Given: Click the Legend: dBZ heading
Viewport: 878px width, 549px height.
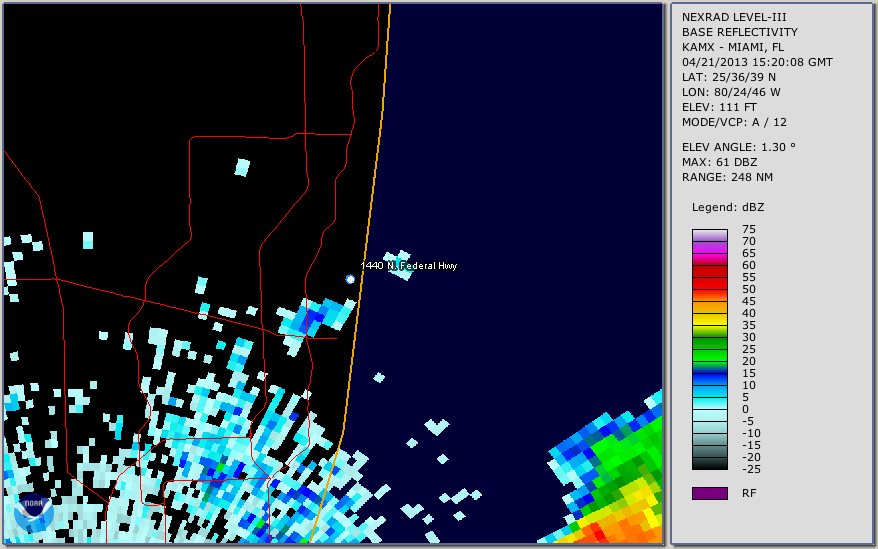Looking at the screenshot, I should (728, 207).
